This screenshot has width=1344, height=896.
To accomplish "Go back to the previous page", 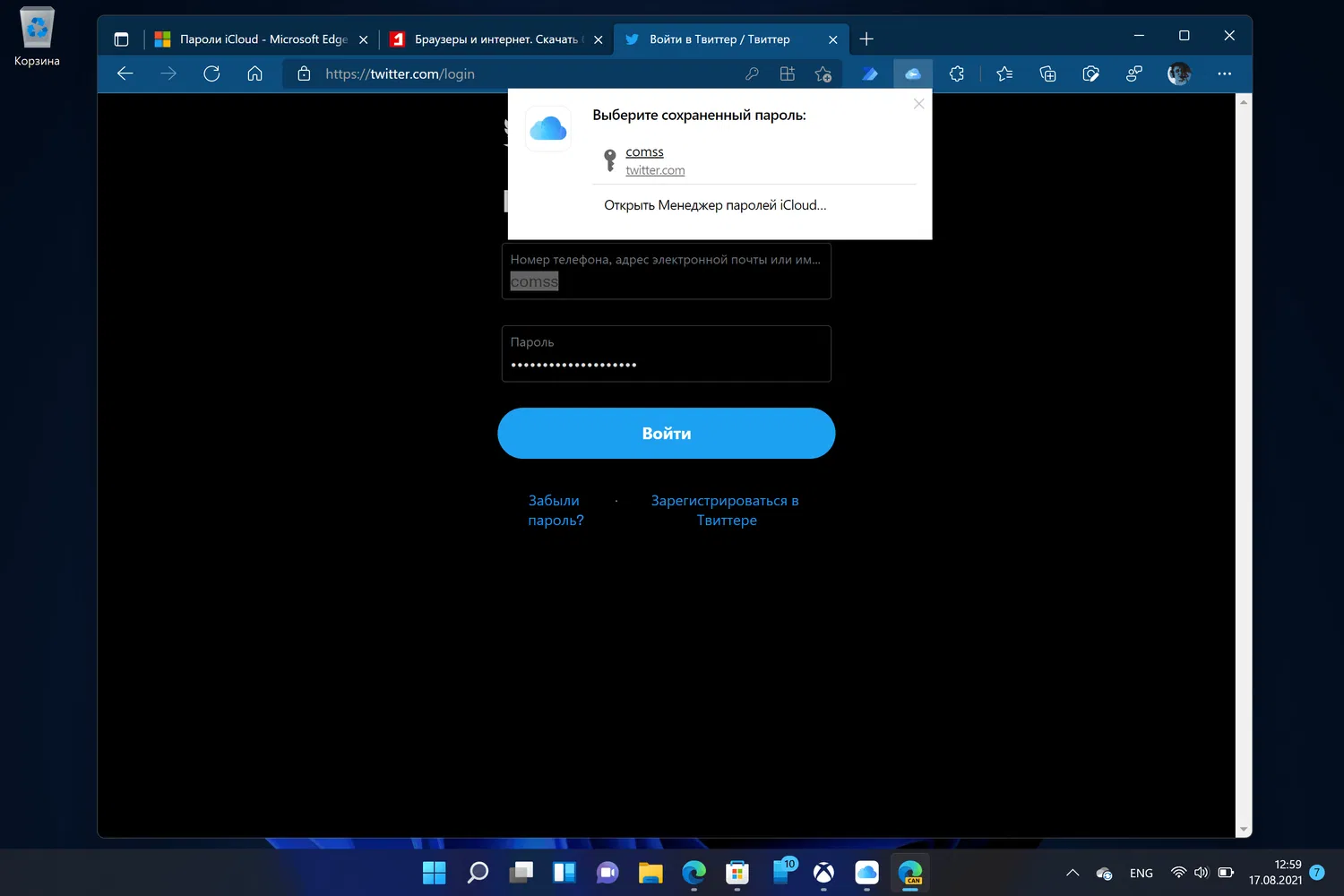I will [125, 73].
